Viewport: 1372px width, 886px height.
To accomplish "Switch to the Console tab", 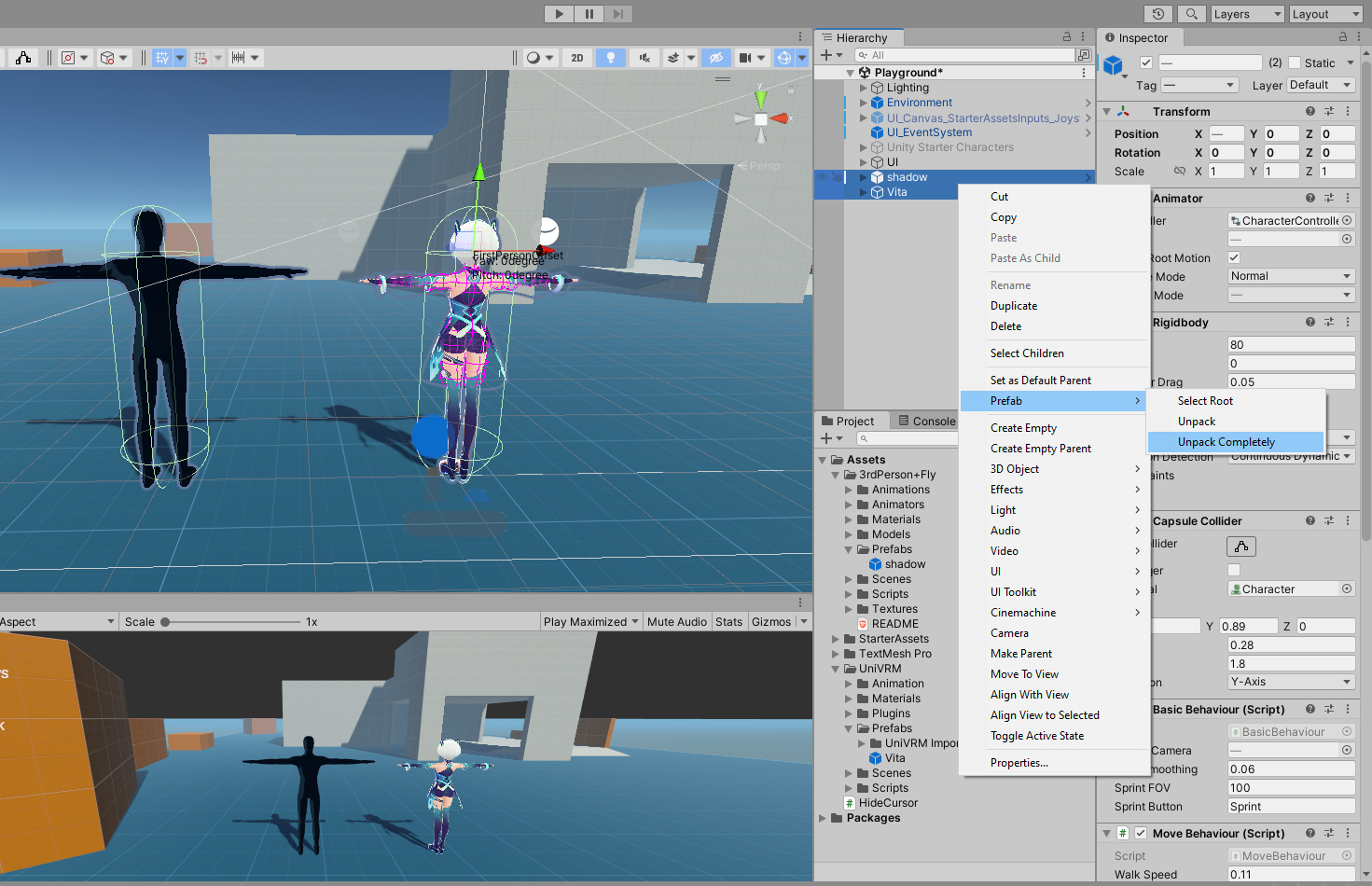I will [x=927, y=422].
